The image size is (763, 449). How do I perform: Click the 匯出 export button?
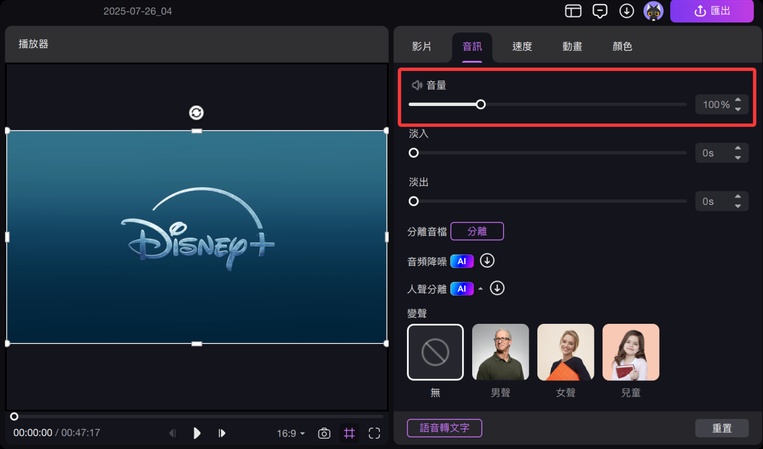coord(712,11)
